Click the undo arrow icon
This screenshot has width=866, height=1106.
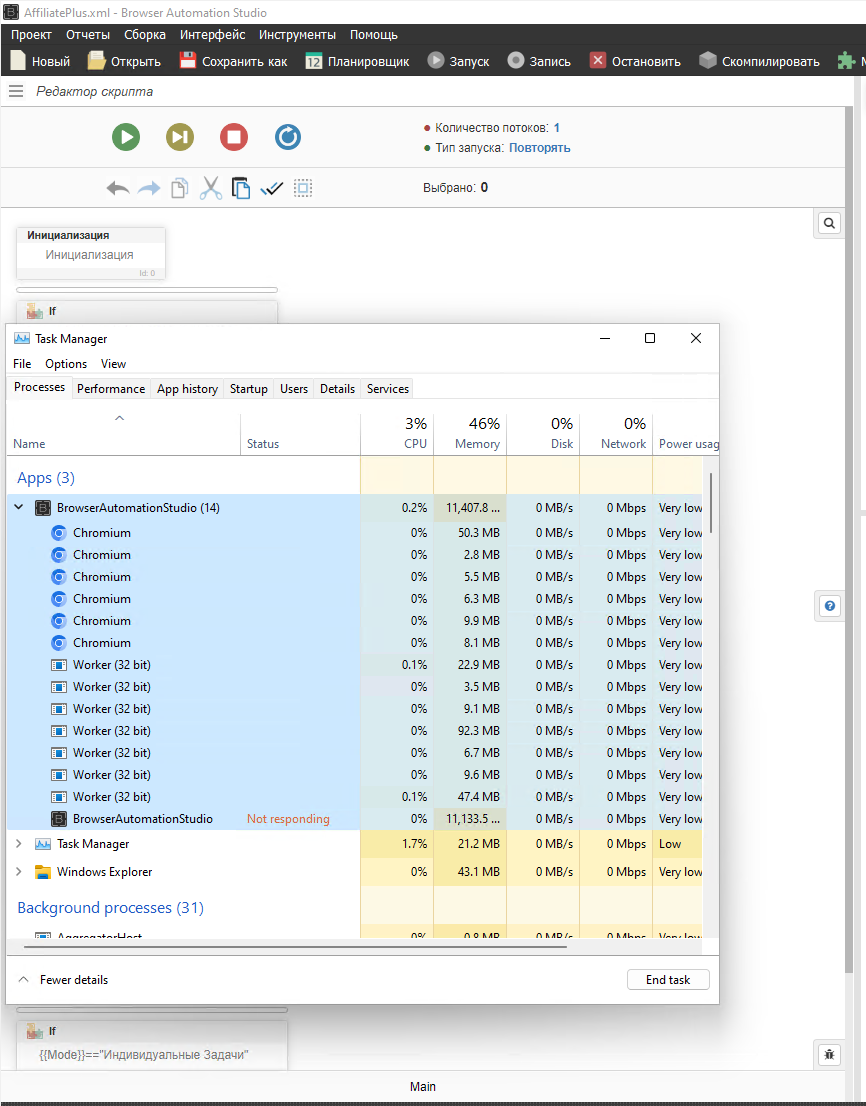click(x=118, y=188)
